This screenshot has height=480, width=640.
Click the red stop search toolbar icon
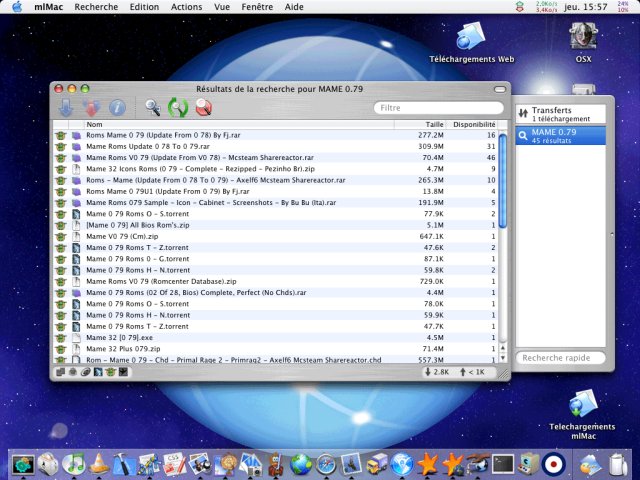click(x=204, y=107)
